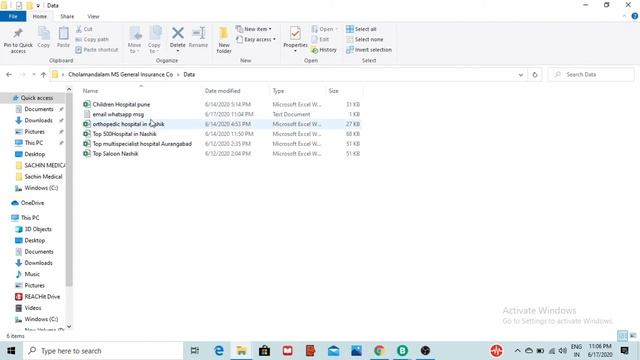Select Children Hospital pune file
The width and height of the screenshot is (640, 360).
coord(121,104)
